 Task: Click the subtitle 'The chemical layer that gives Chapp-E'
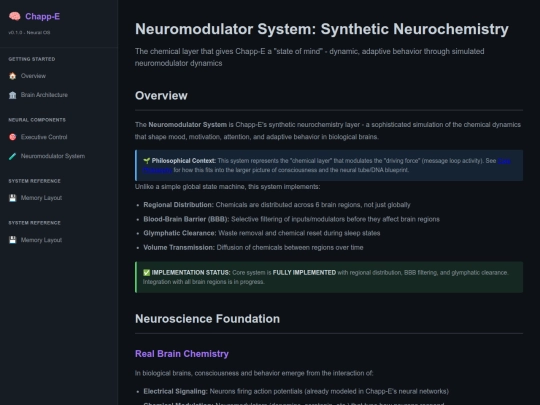[310, 57]
